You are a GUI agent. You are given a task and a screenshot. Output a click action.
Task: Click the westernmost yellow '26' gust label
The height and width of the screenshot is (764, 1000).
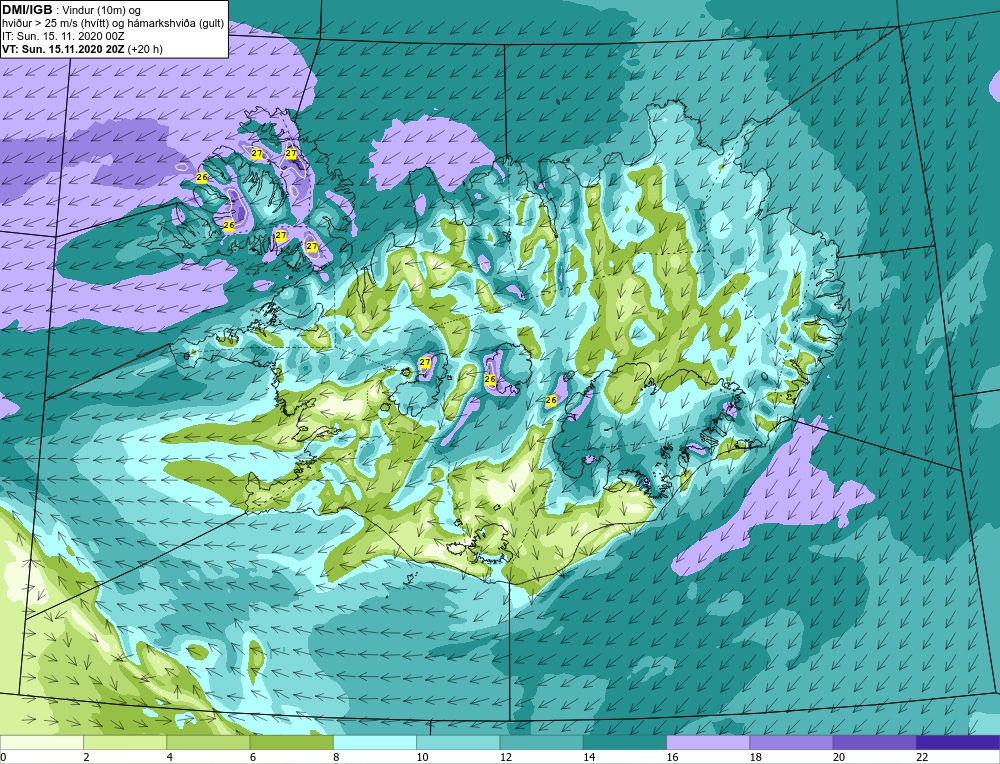(x=202, y=177)
